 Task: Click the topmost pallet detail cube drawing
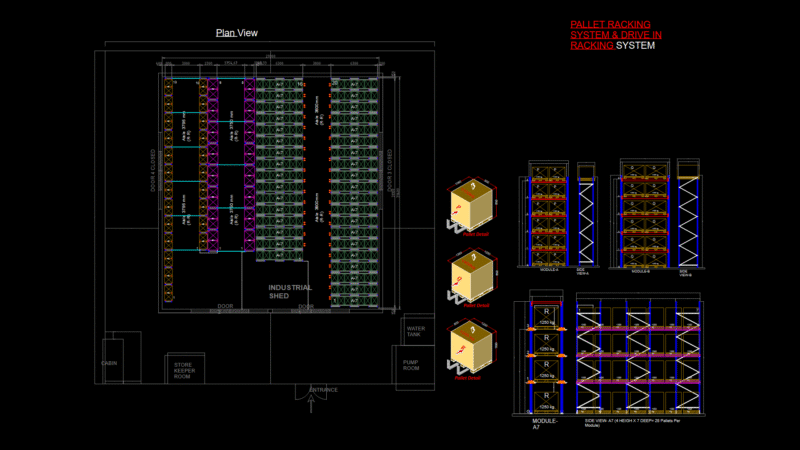coord(472,207)
